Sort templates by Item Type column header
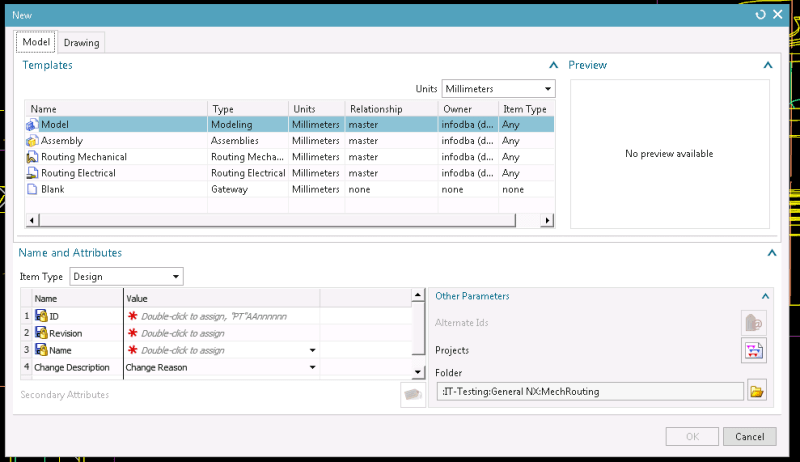The image size is (800, 462). pos(526,109)
